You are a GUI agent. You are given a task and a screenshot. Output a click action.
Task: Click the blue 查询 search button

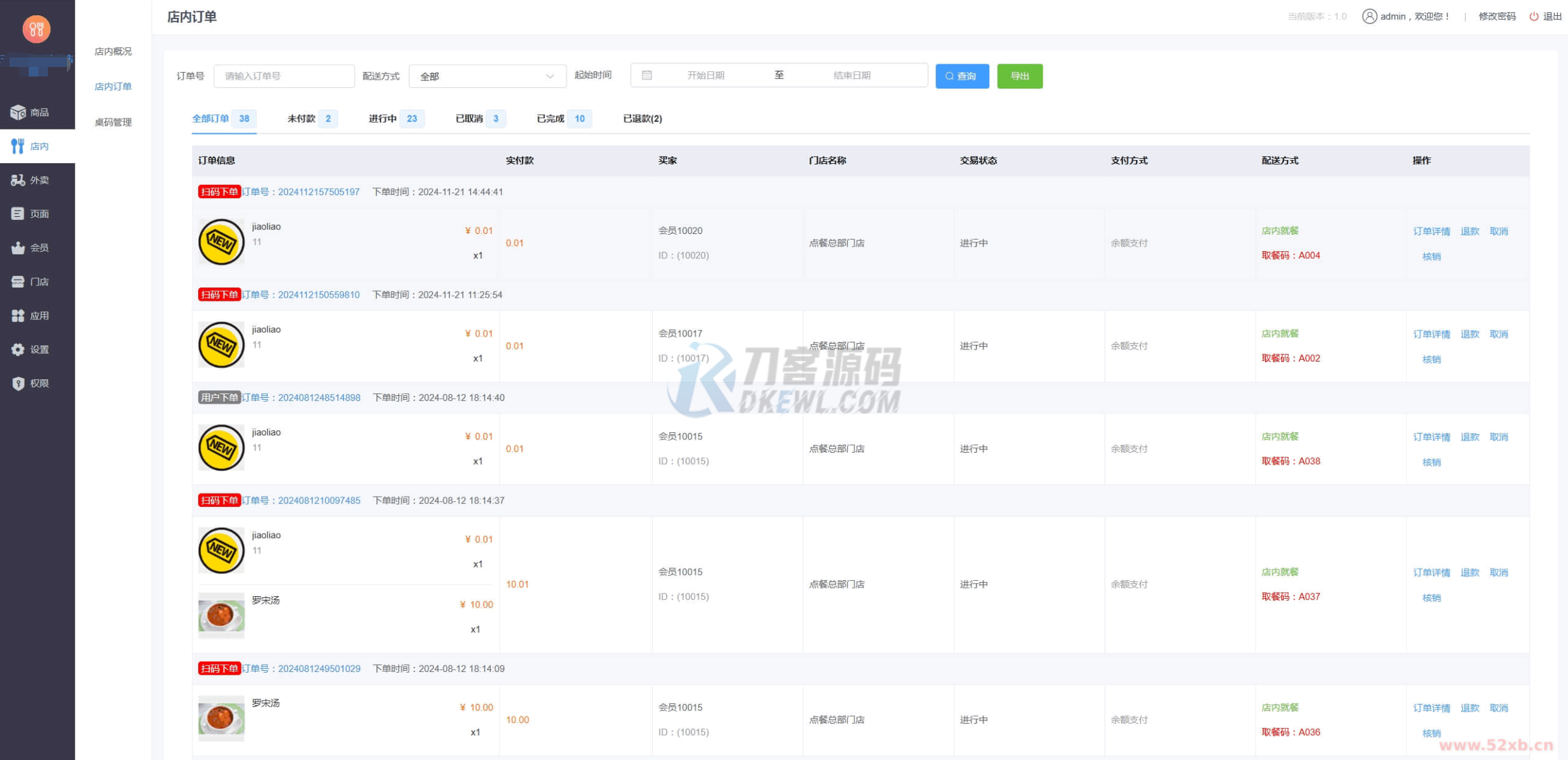pos(961,76)
